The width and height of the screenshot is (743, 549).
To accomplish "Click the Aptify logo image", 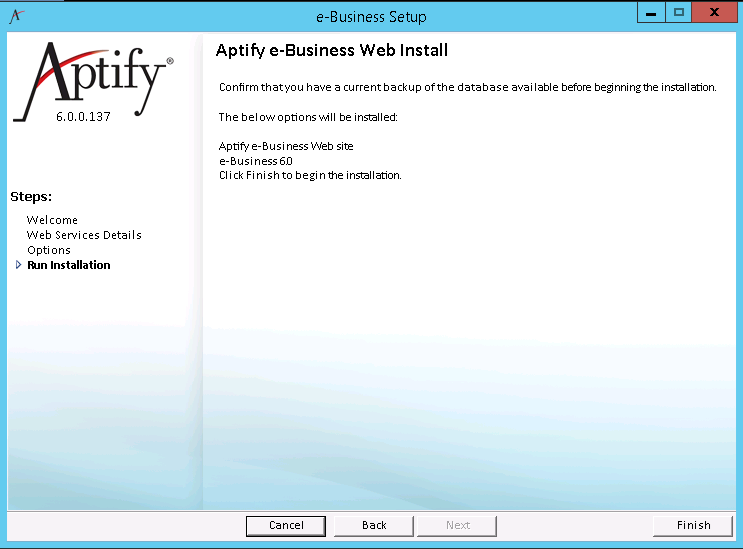I will pyautogui.click(x=94, y=81).
